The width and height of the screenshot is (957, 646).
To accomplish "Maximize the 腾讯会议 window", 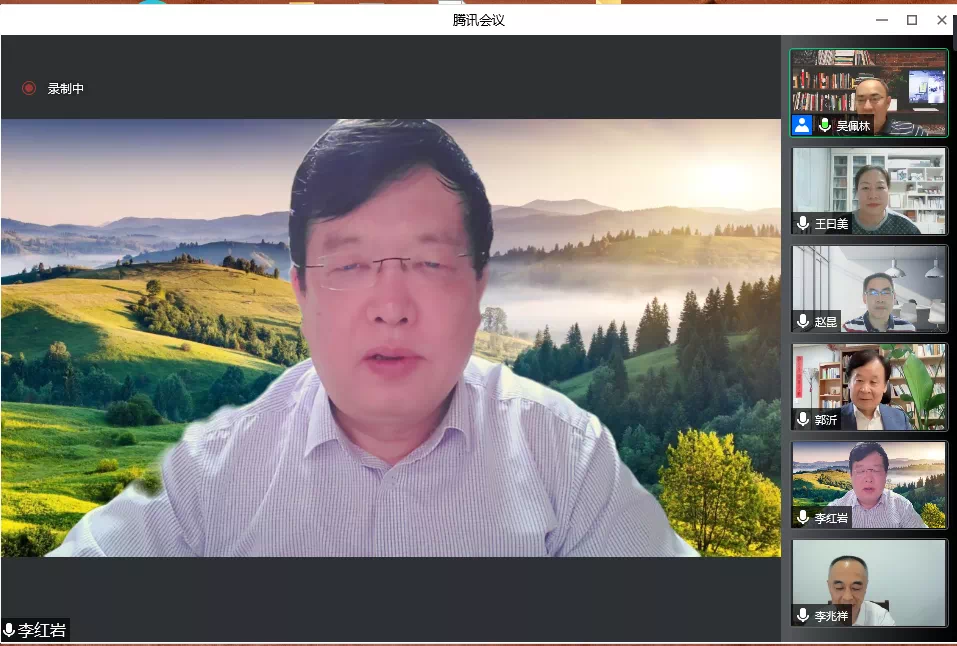I will [911, 20].
